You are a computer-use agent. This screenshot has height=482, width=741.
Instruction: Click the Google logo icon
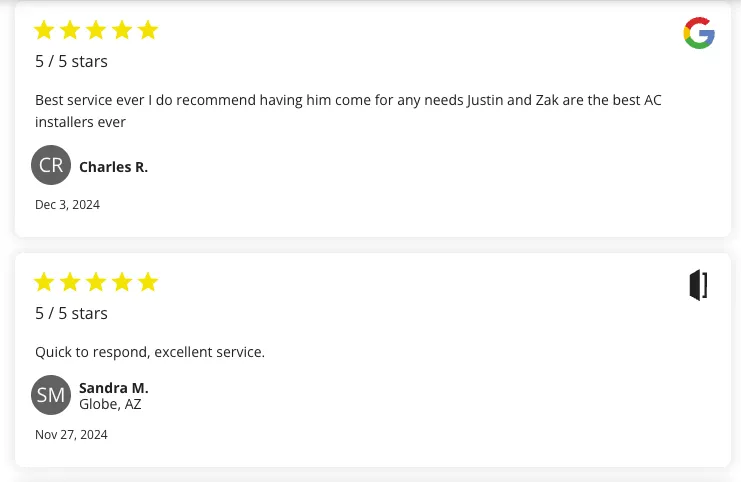(699, 33)
